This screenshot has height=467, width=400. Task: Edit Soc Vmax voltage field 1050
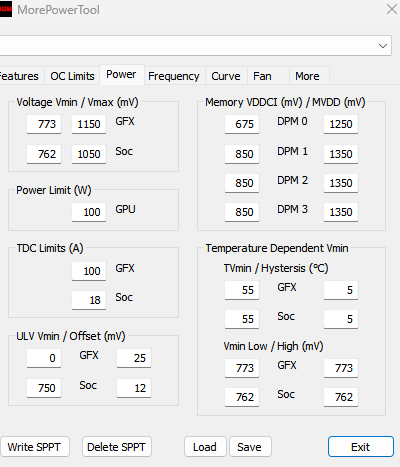pyautogui.click(x=89, y=154)
